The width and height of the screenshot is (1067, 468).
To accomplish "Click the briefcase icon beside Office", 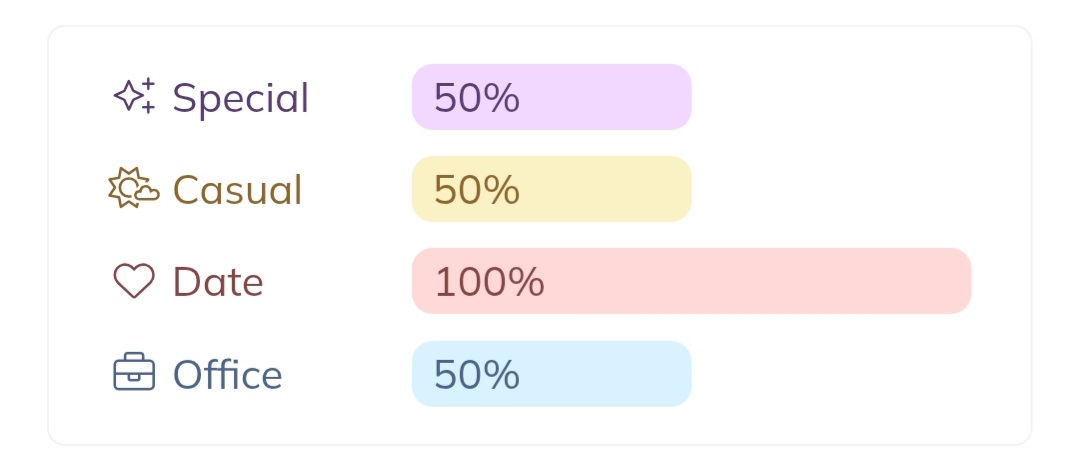I will pyautogui.click(x=134, y=374).
